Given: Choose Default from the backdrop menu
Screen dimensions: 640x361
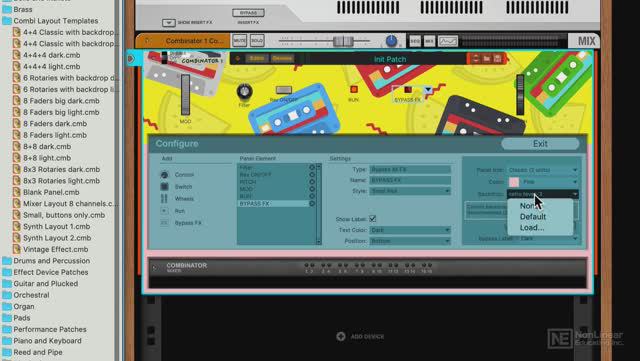Looking at the screenshot, I should 533,217.
